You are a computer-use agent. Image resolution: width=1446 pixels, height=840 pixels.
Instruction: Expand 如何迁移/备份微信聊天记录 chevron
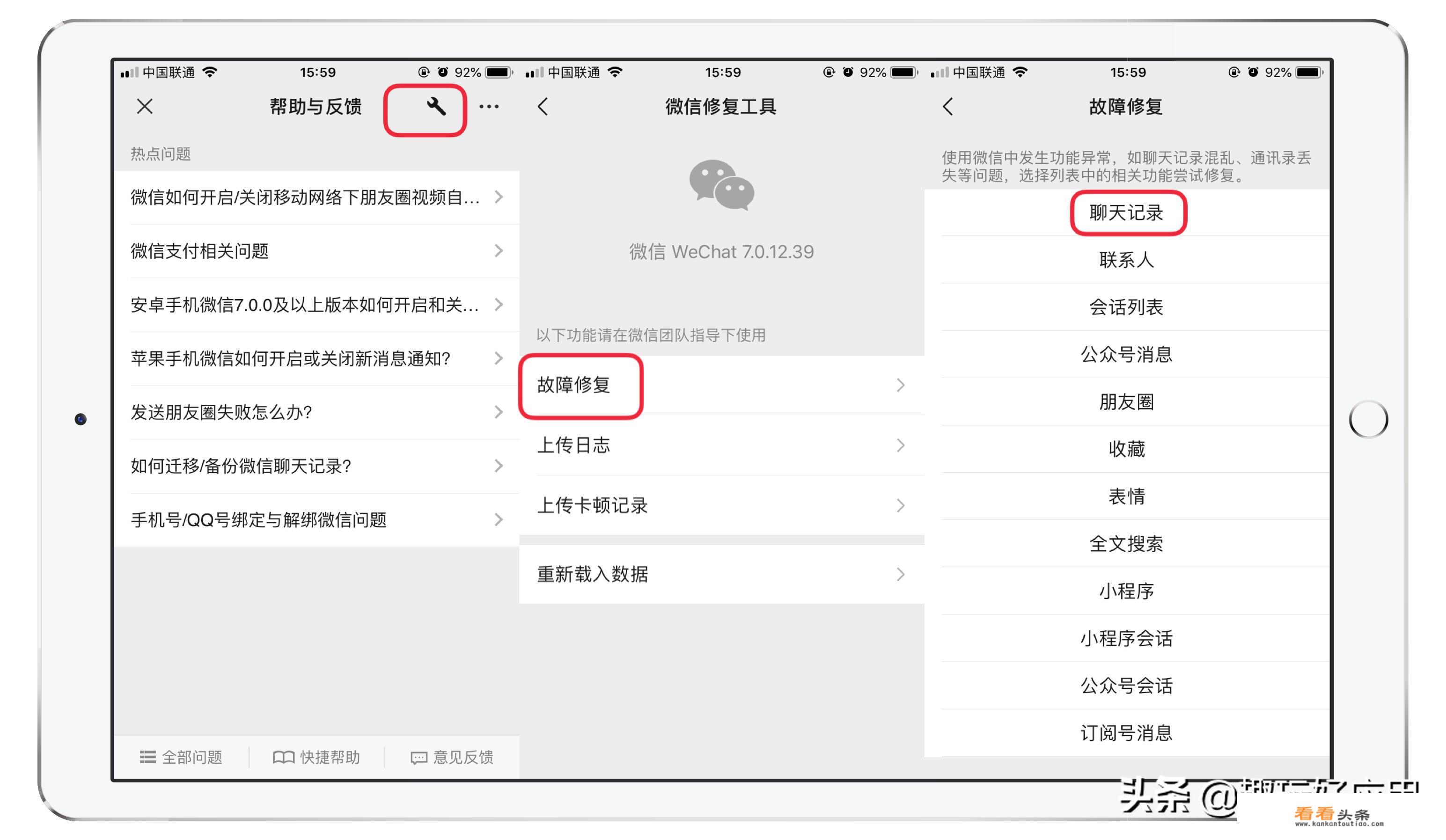pyautogui.click(x=499, y=466)
